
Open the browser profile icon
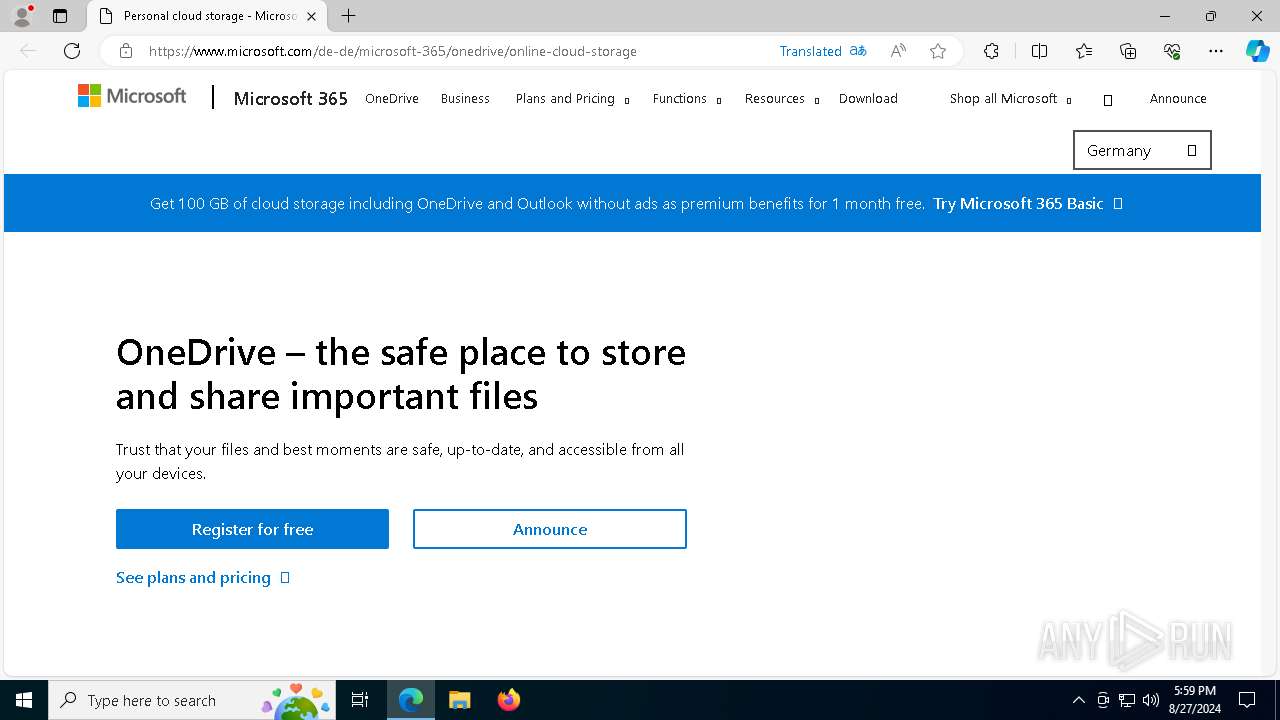point(21,16)
